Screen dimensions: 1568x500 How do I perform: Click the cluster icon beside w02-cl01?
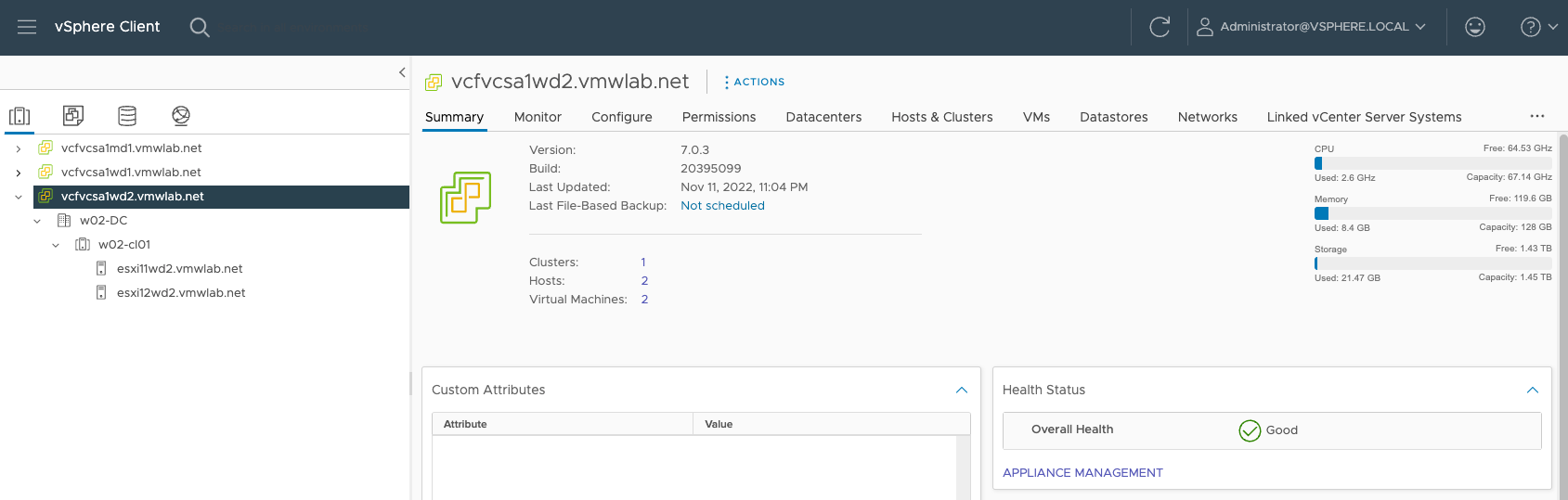[83, 244]
